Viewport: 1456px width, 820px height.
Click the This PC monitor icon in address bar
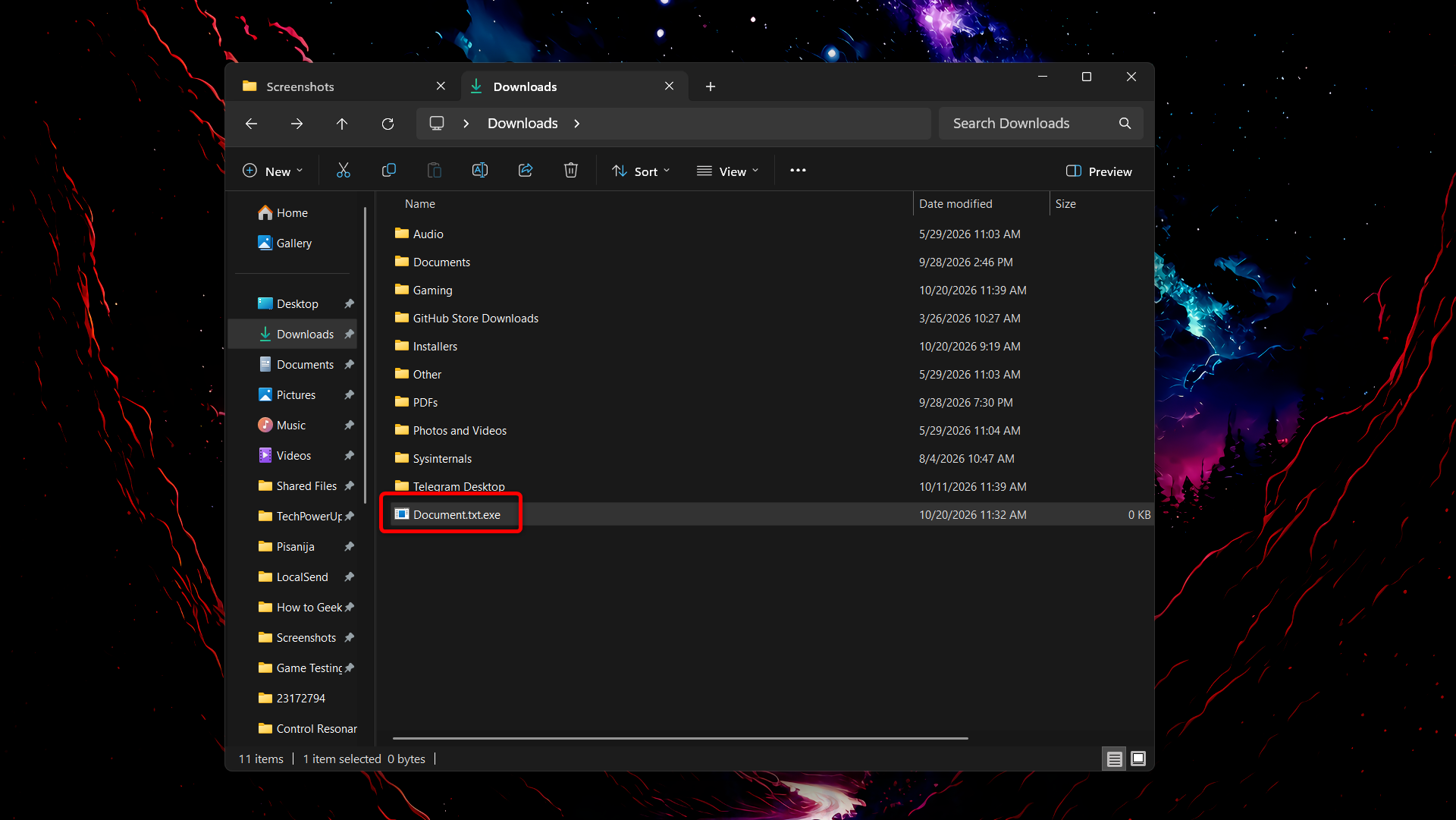pyautogui.click(x=437, y=123)
